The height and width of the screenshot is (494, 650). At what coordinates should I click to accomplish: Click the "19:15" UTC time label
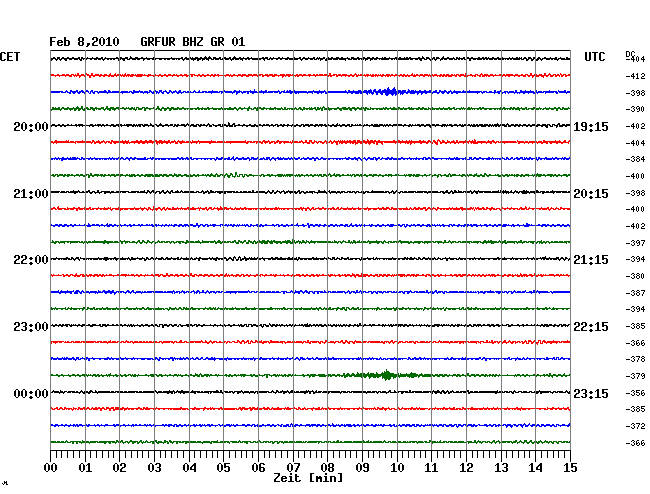coord(591,127)
